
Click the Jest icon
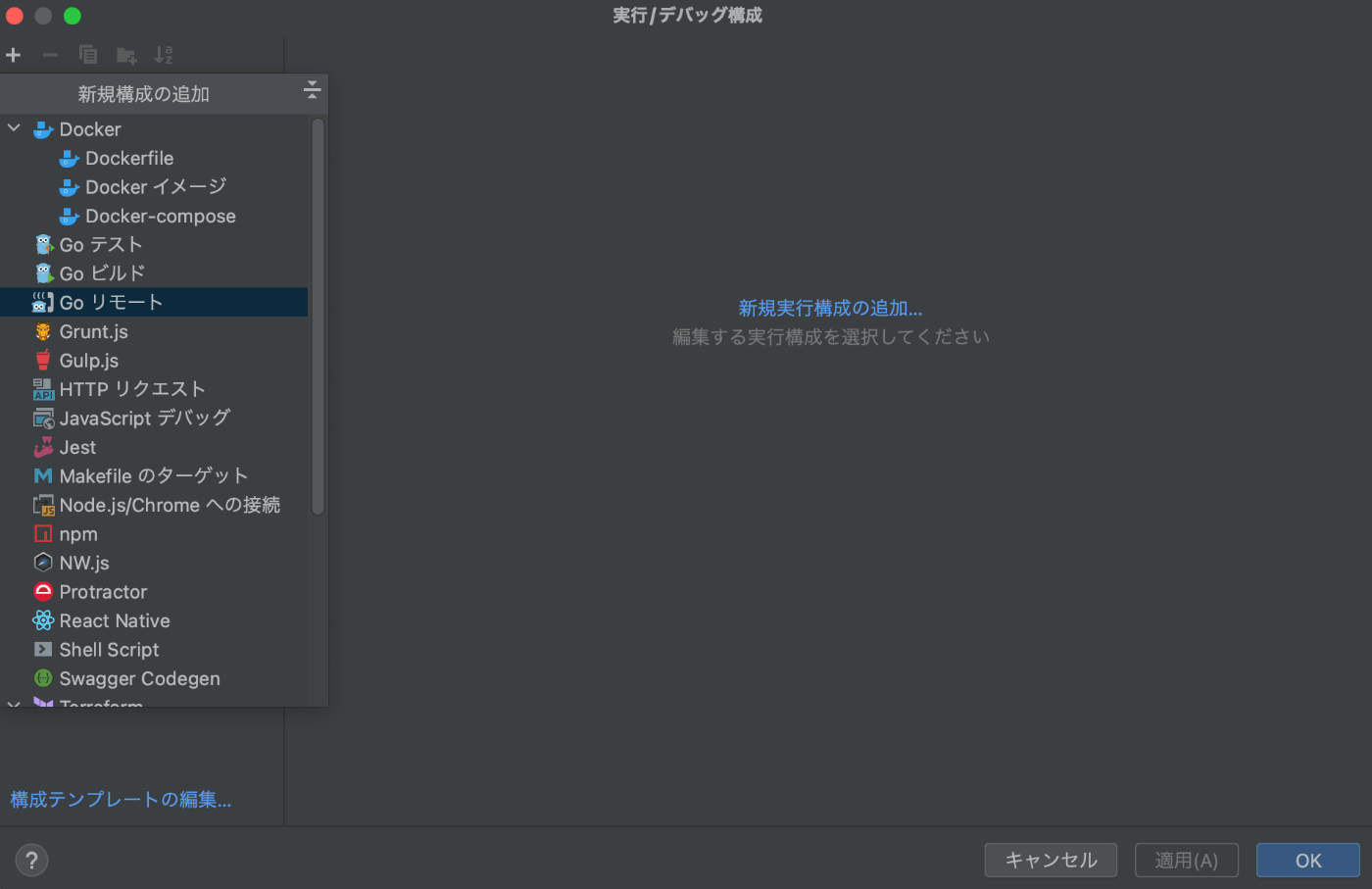tap(43, 447)
